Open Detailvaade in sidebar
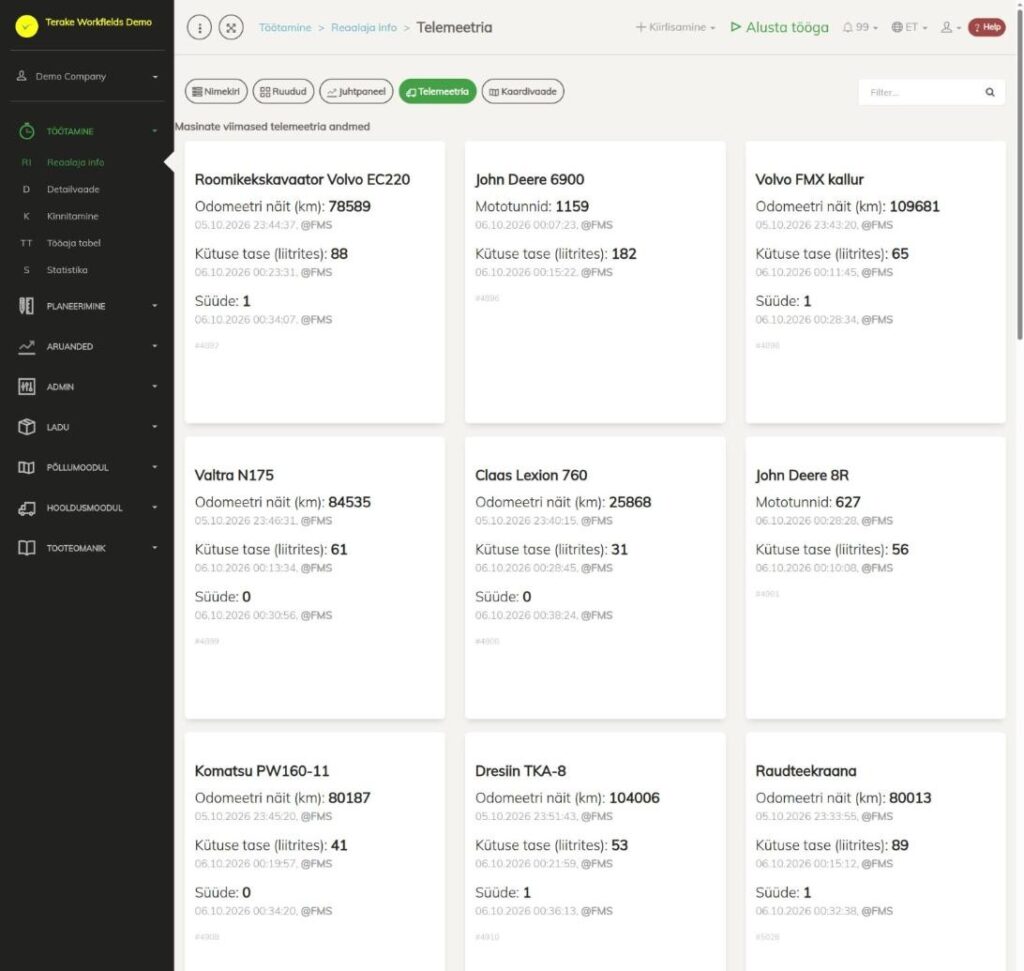This screenshot has height=971, width=1024. (x=73, y=189)
